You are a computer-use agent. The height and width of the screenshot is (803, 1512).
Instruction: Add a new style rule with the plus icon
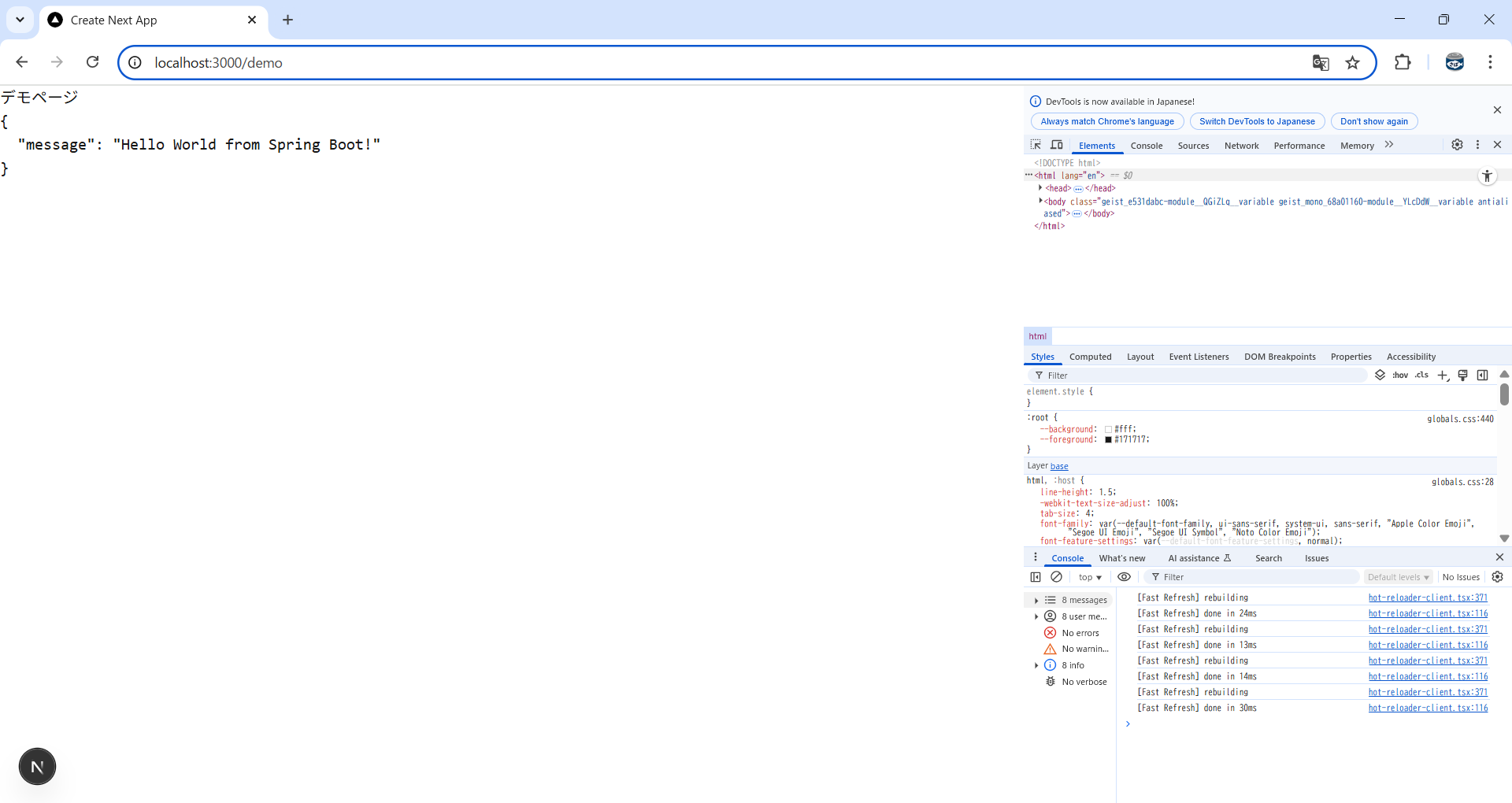pos(1443,375)
